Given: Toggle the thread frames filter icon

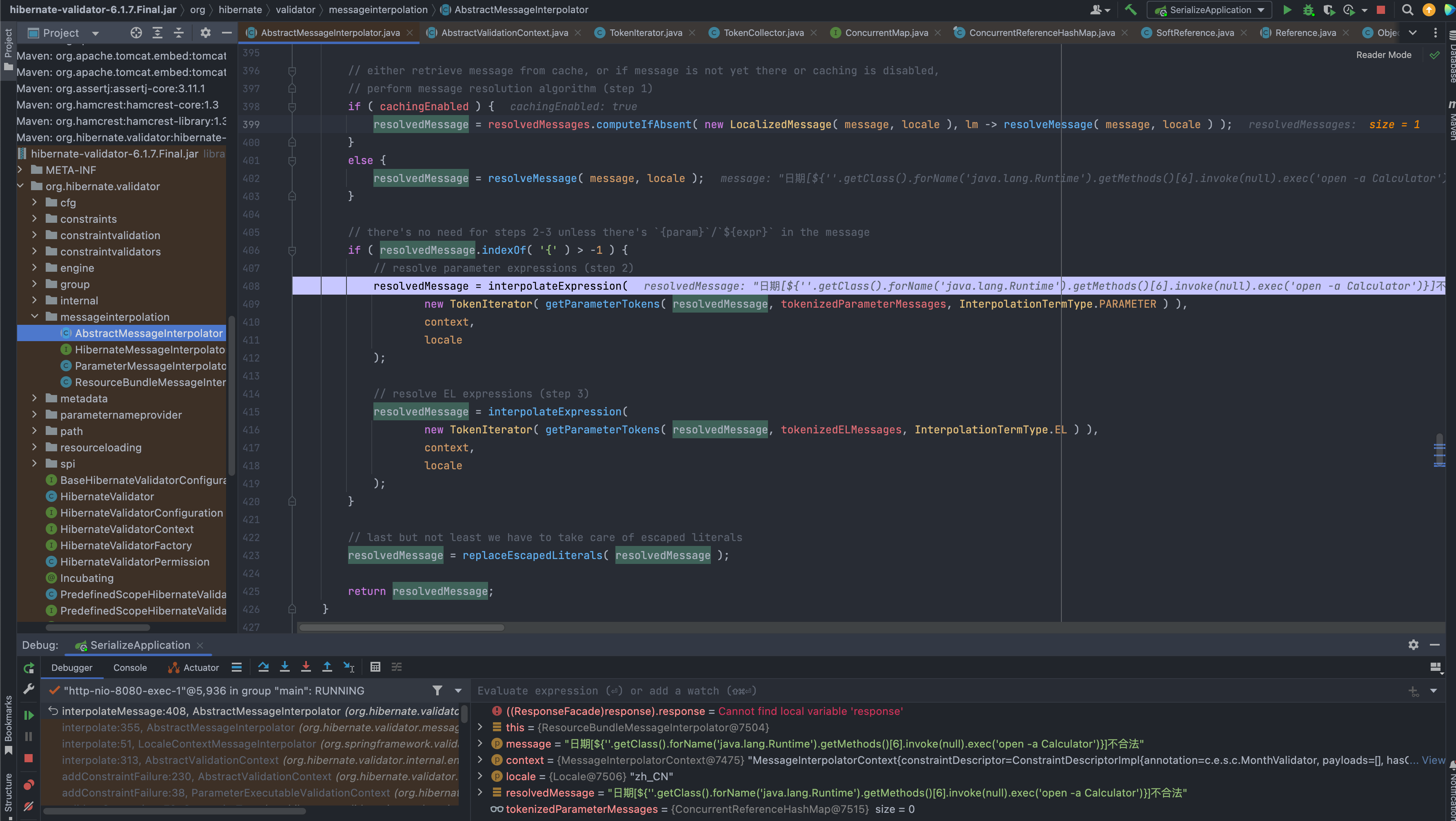Looking at the screenshot, I should click(437, 690).
